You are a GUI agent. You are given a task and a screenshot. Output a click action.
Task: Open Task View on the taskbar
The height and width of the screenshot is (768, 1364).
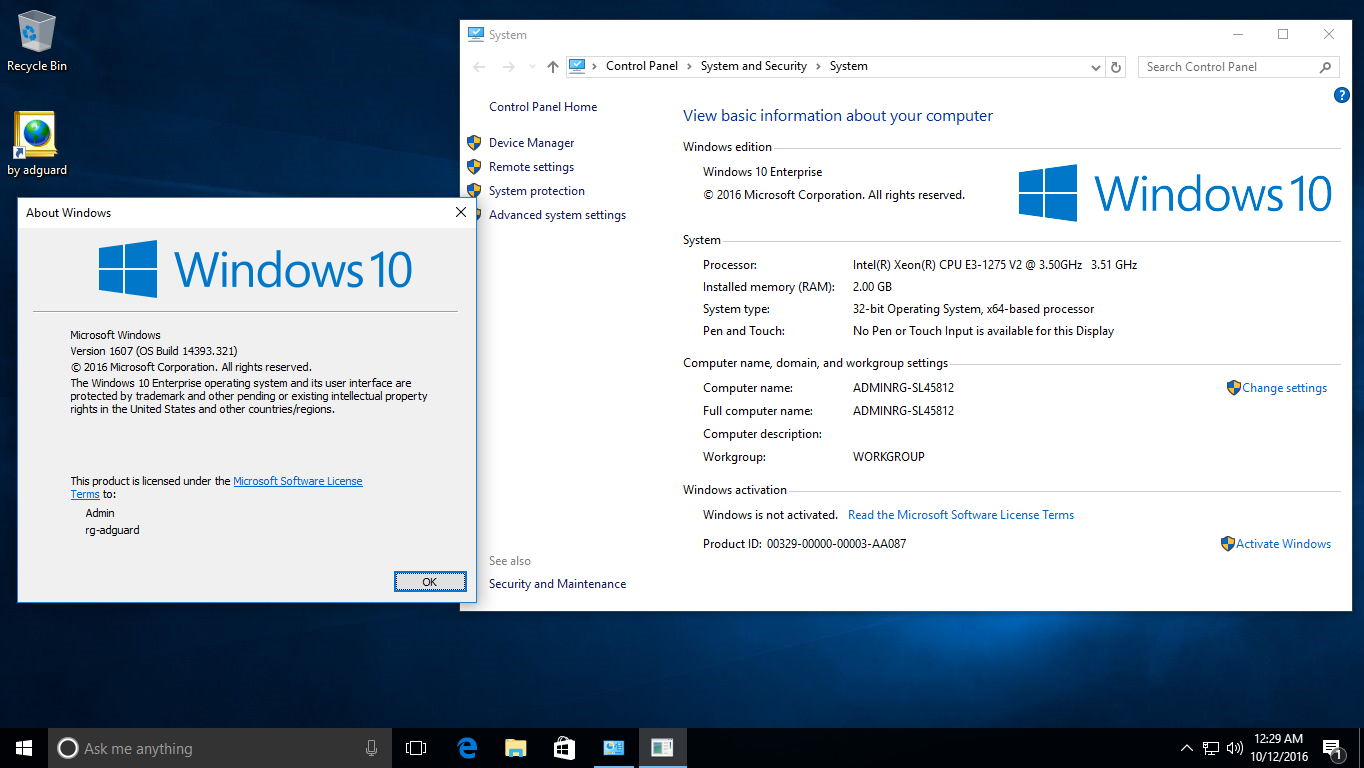point(416,748)
